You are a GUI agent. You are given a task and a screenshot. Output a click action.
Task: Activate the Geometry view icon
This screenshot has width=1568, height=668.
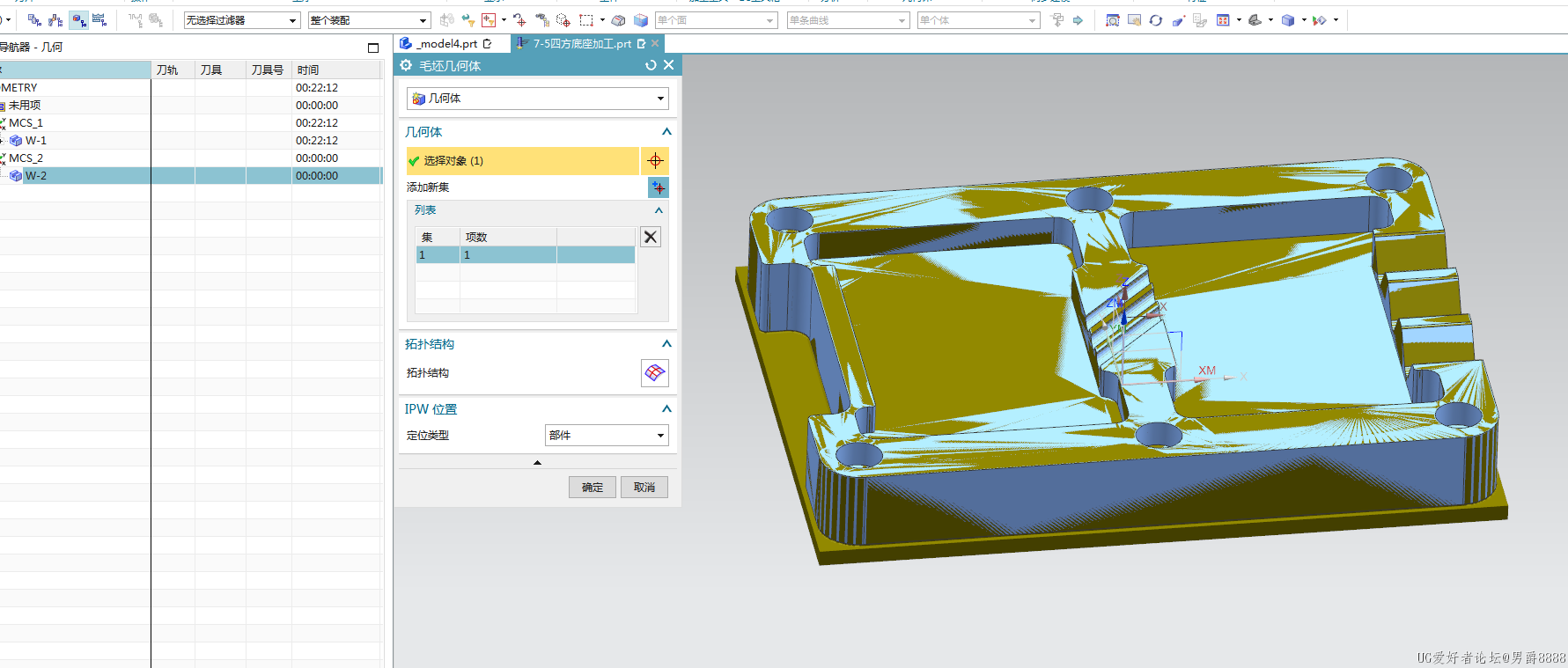(78, 19)
